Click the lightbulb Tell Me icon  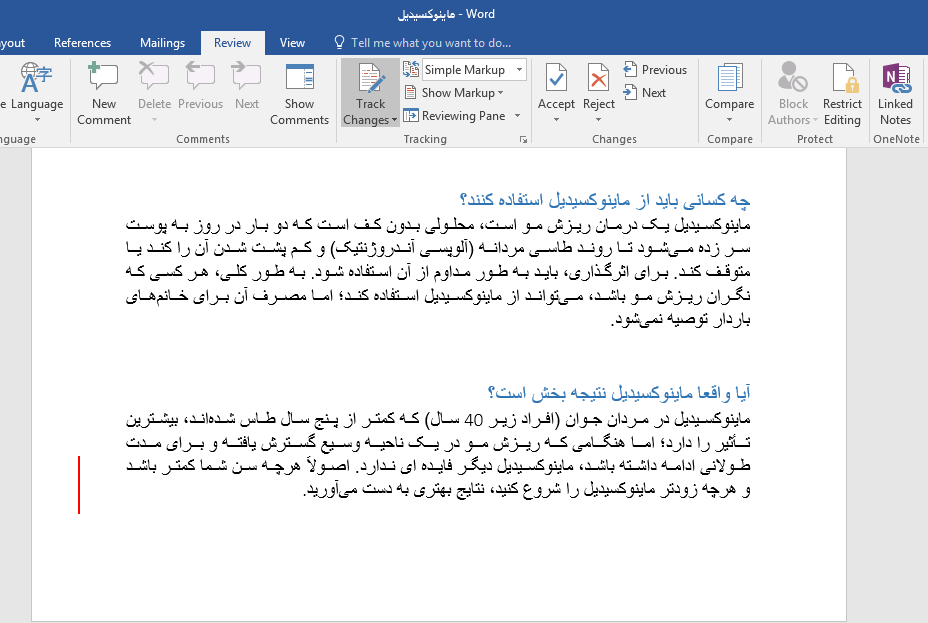339,43
